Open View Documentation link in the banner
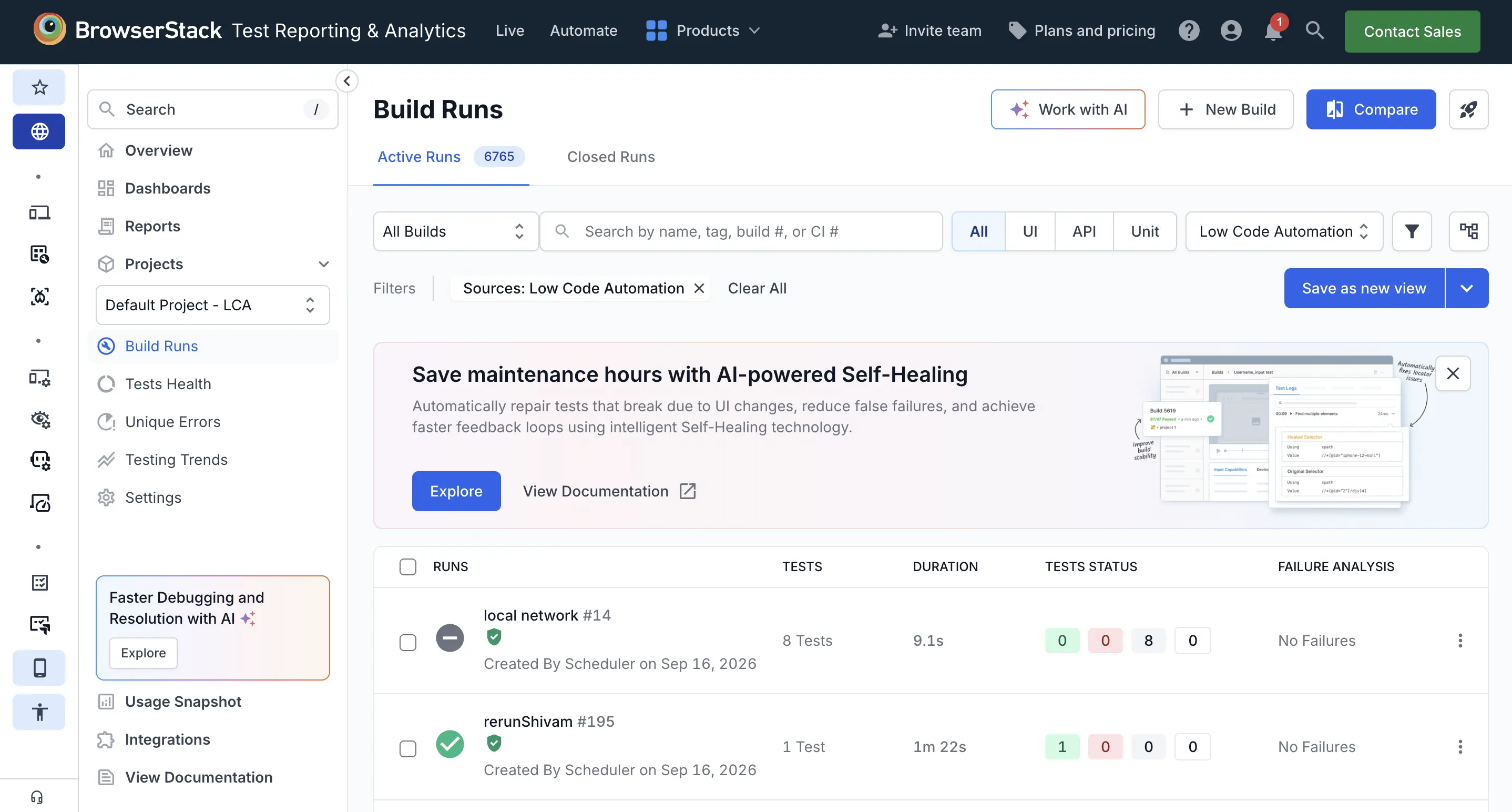This screenshot has width=1512, height=812. (609, 491)
